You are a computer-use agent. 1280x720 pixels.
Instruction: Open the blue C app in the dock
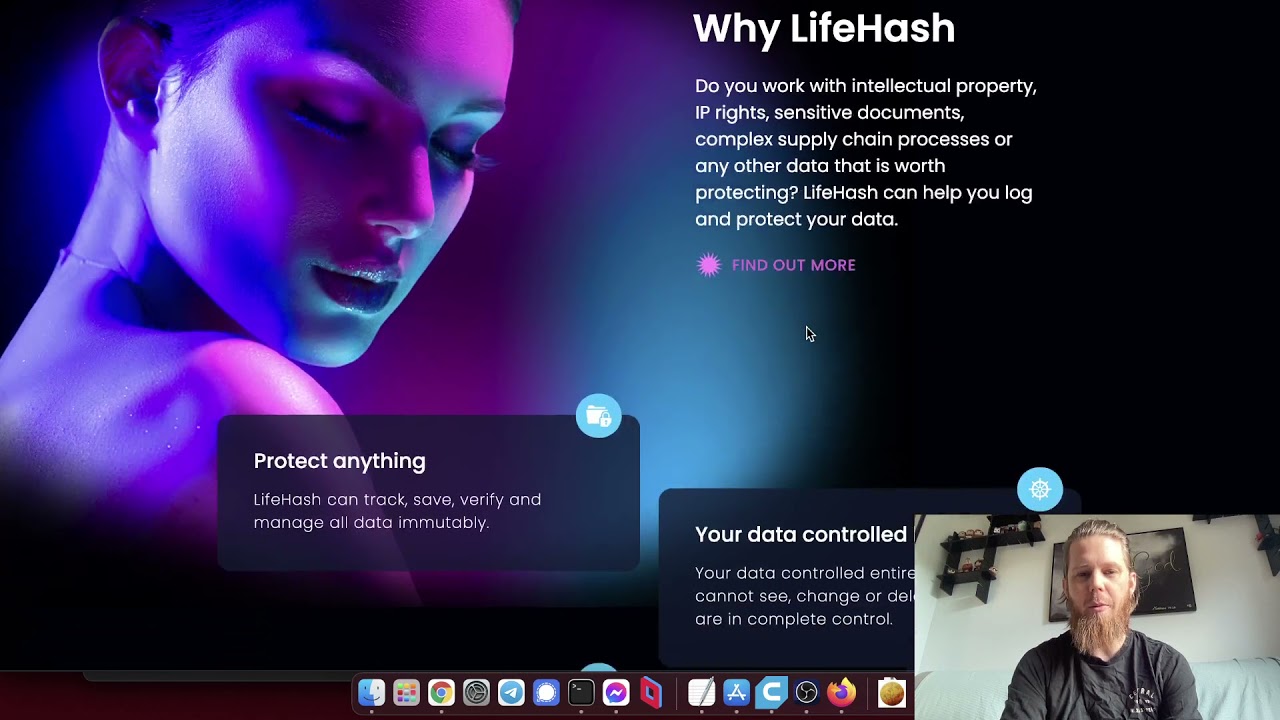pos(772,692)
